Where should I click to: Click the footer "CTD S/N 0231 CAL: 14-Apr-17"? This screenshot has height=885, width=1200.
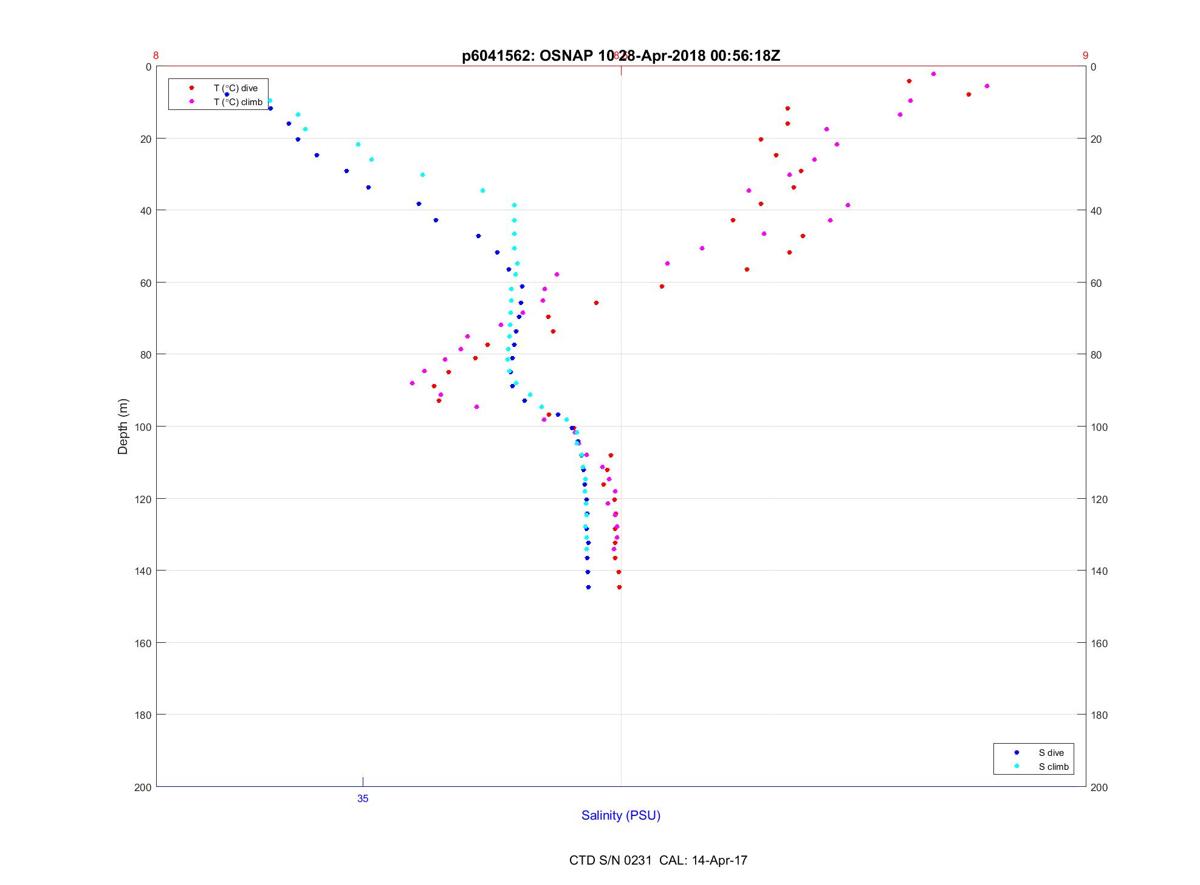click(657, 860)
